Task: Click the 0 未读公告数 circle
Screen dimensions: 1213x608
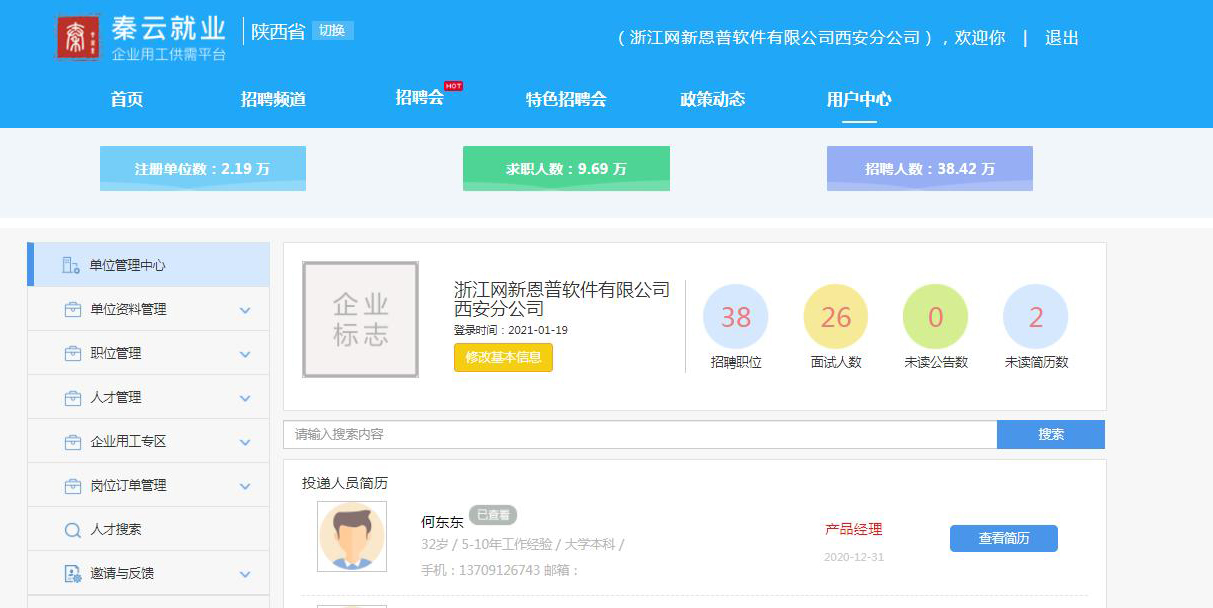Action: 936,317
